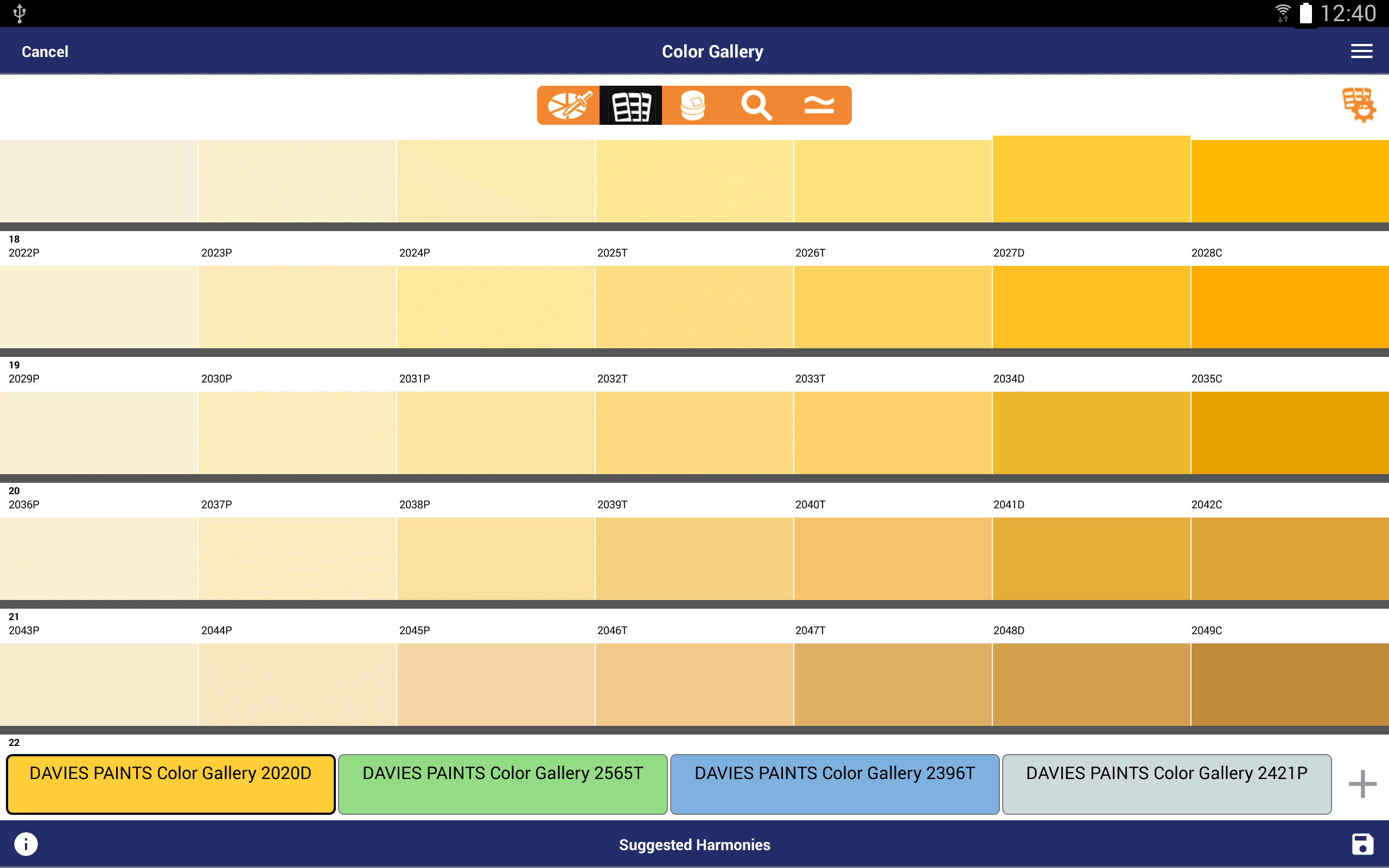The width and height of the screenshot is (1389, 868).
Task: Tap the Color Gallery title
Action: (712, 52)
